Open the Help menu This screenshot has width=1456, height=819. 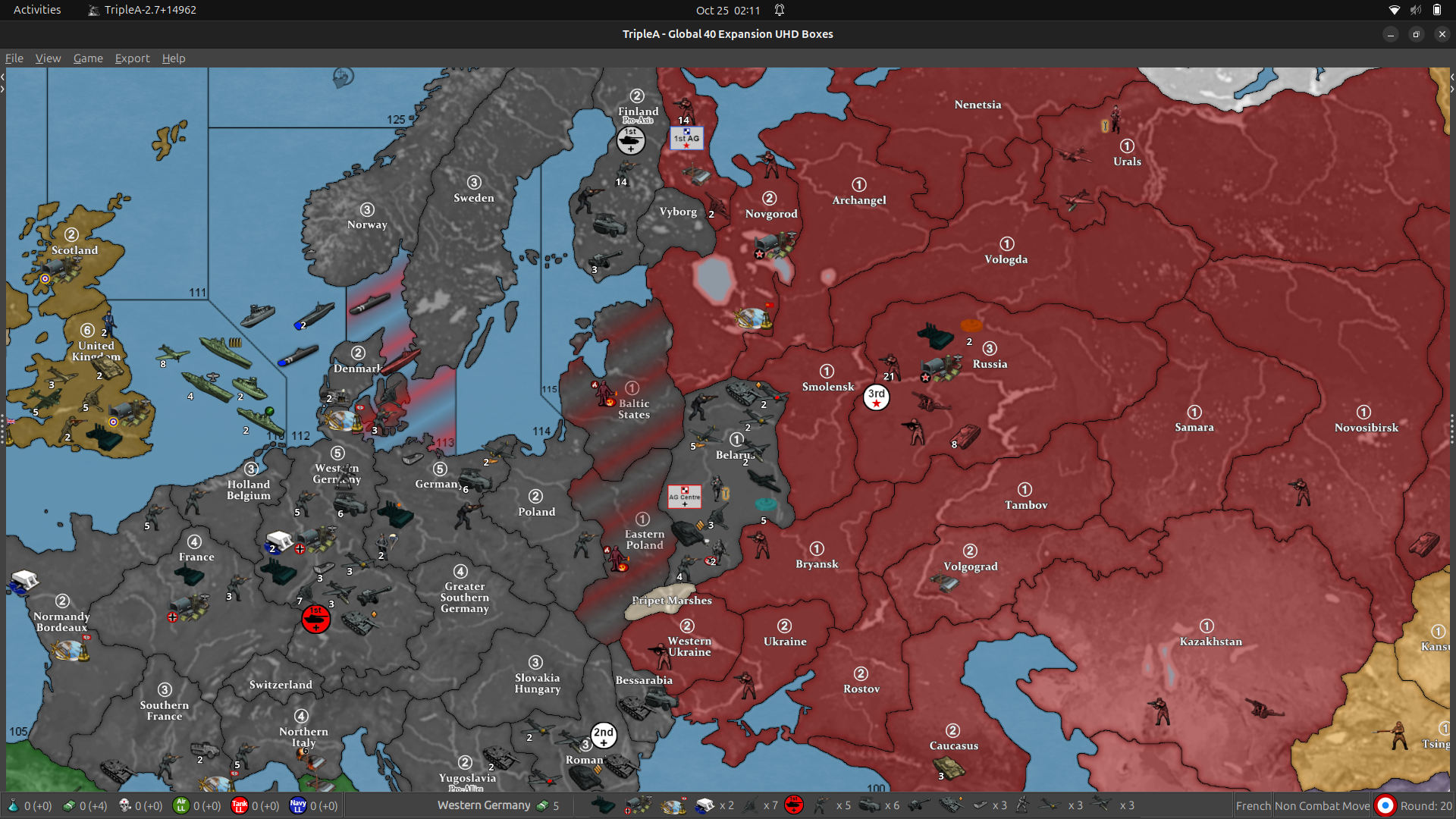pyautogui.click(x=173, y=58)
